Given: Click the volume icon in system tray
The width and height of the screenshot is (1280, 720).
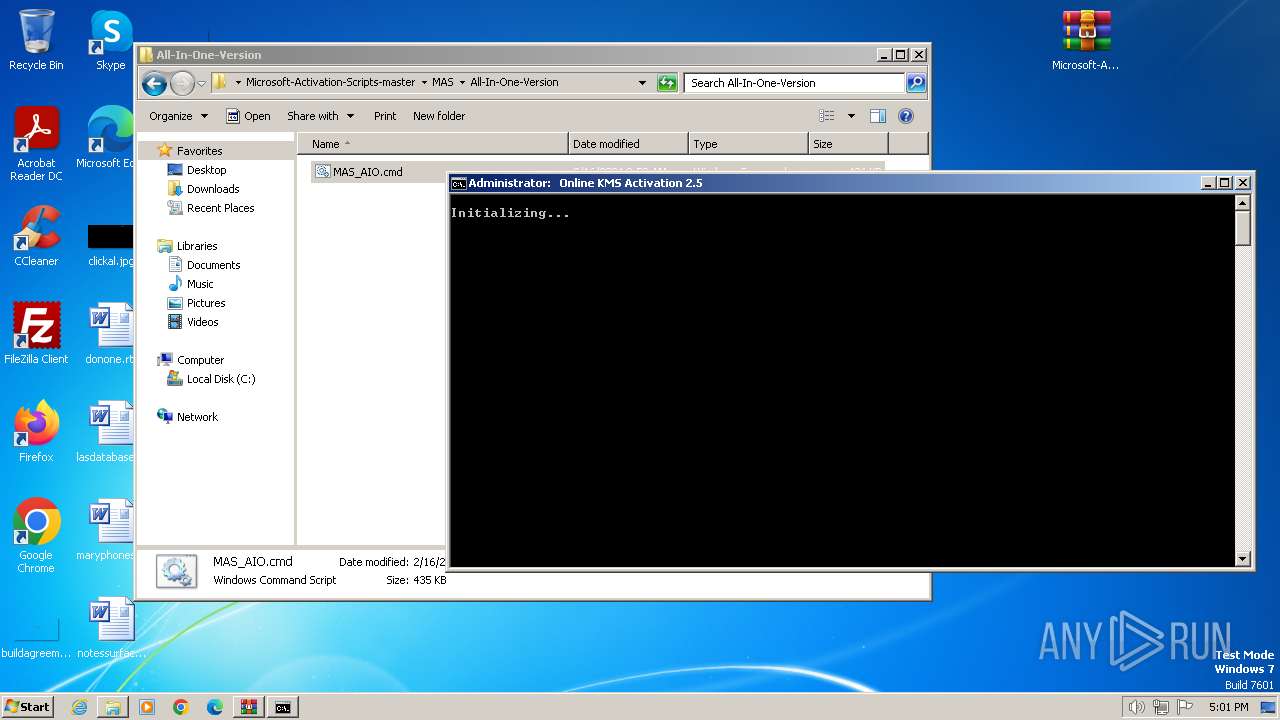Looking at the screenshot, I should (1136, 707).
